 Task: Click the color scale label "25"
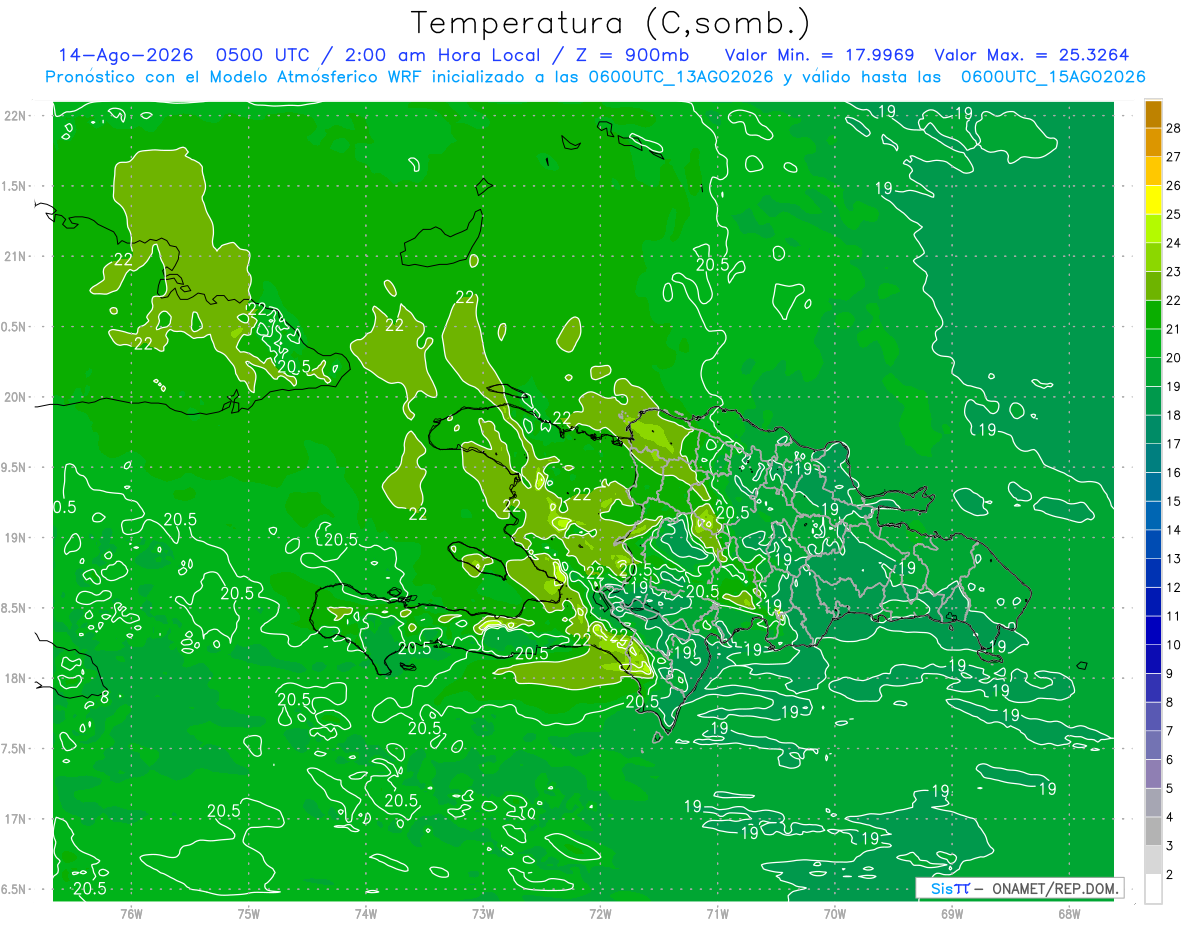point(1174,214)
